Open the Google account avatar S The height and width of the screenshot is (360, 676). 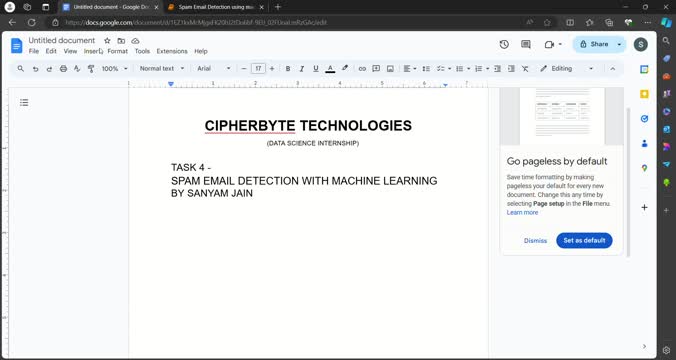640,44
